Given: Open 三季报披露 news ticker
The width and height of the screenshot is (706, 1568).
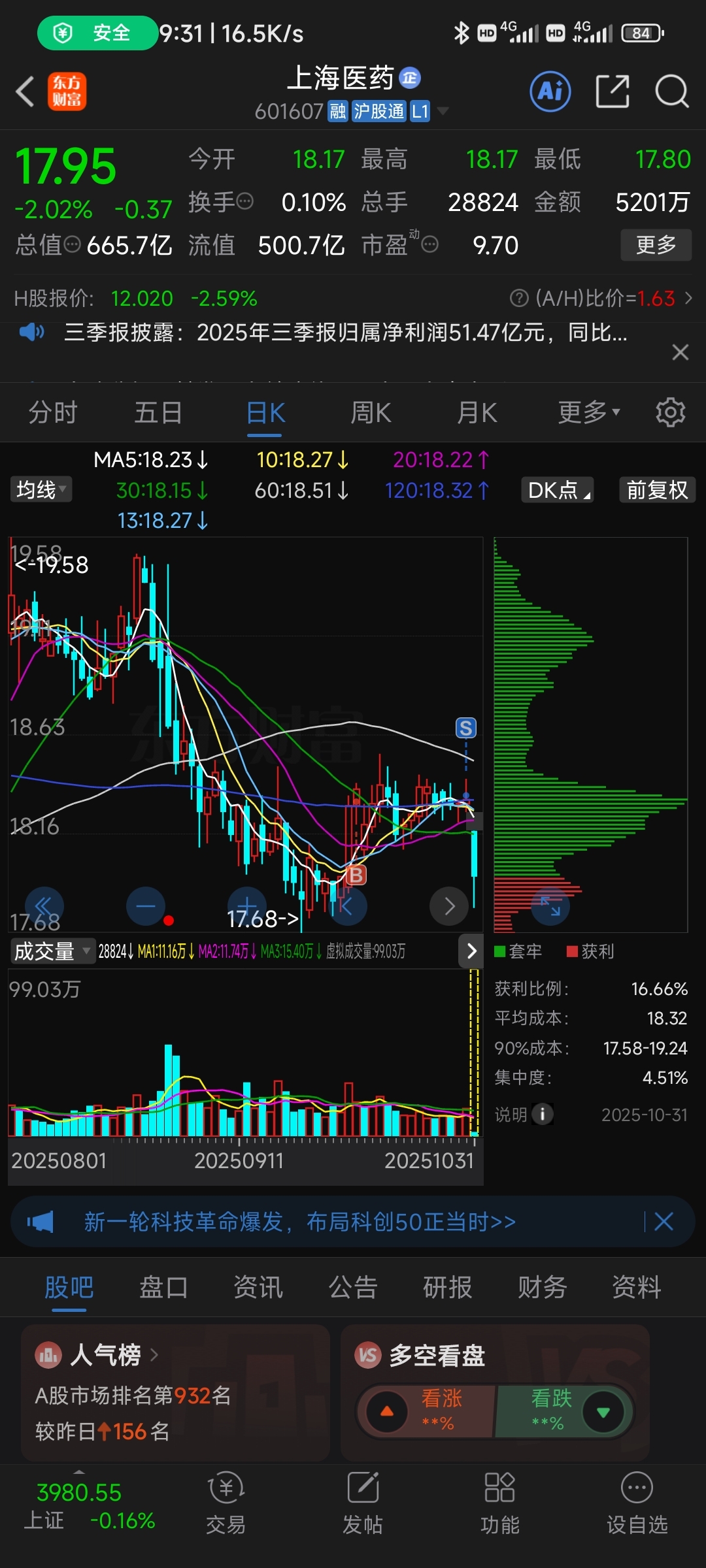Looking at the screenshot, I should coord(346,333).
